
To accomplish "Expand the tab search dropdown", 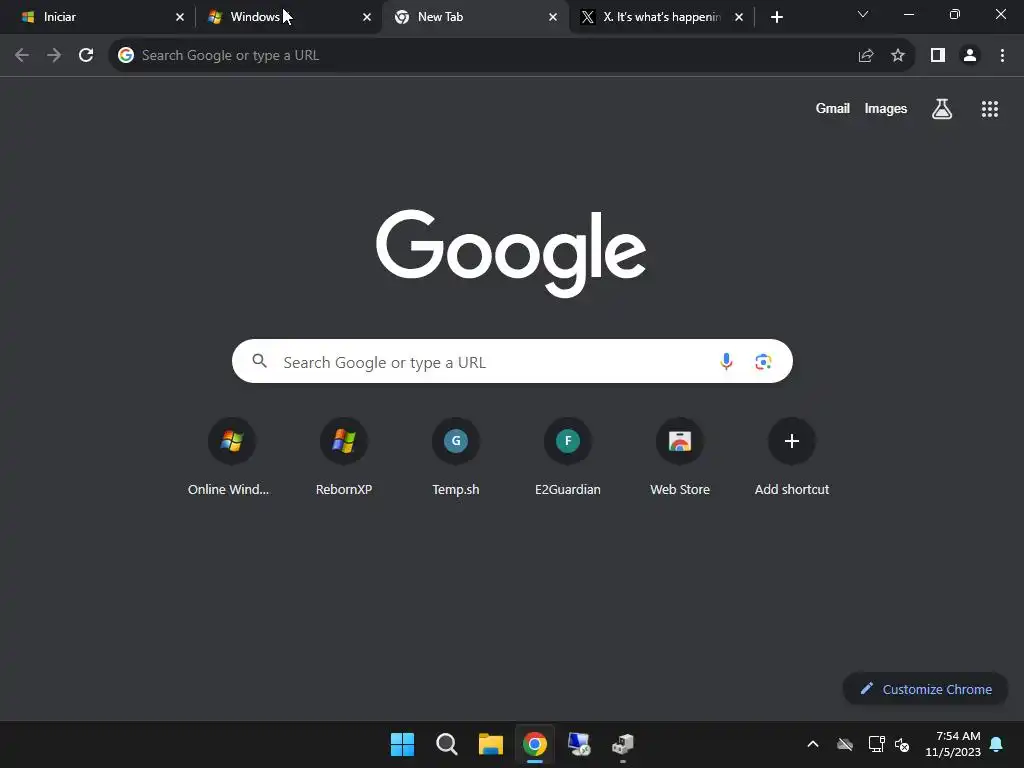I will coord(863,14).
